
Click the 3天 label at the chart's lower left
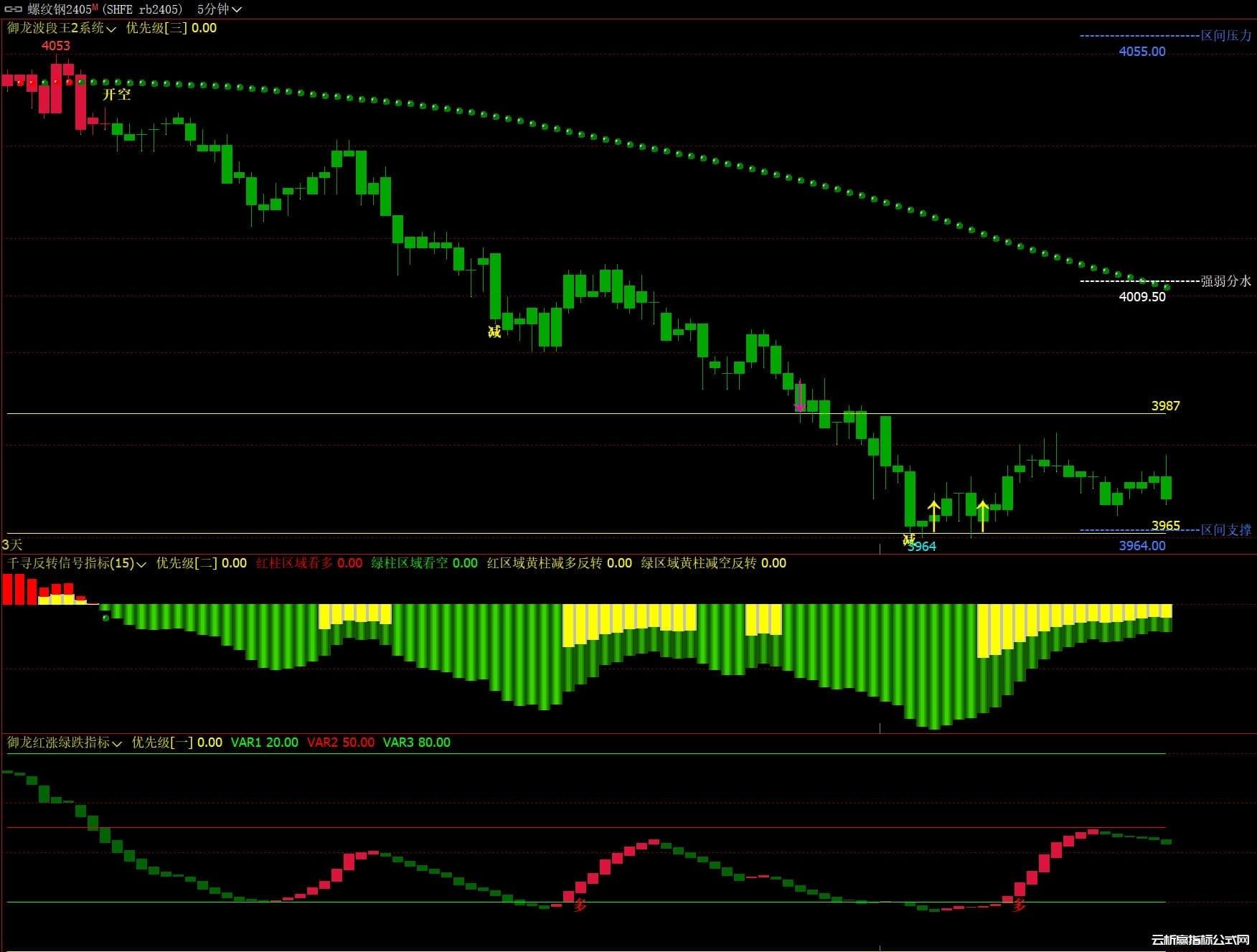pyautogui.click(x=12, y=545)
